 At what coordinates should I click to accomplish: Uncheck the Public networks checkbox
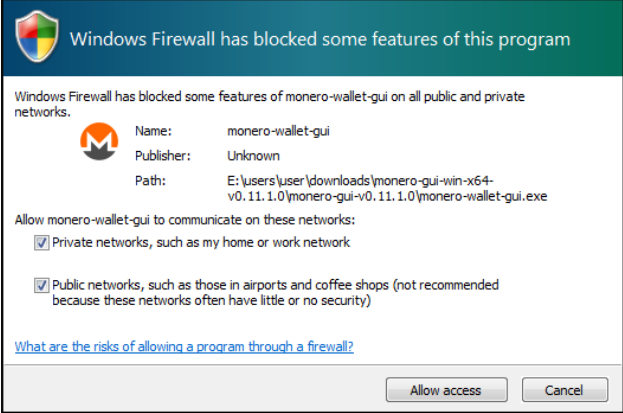(x=41, y=285)
